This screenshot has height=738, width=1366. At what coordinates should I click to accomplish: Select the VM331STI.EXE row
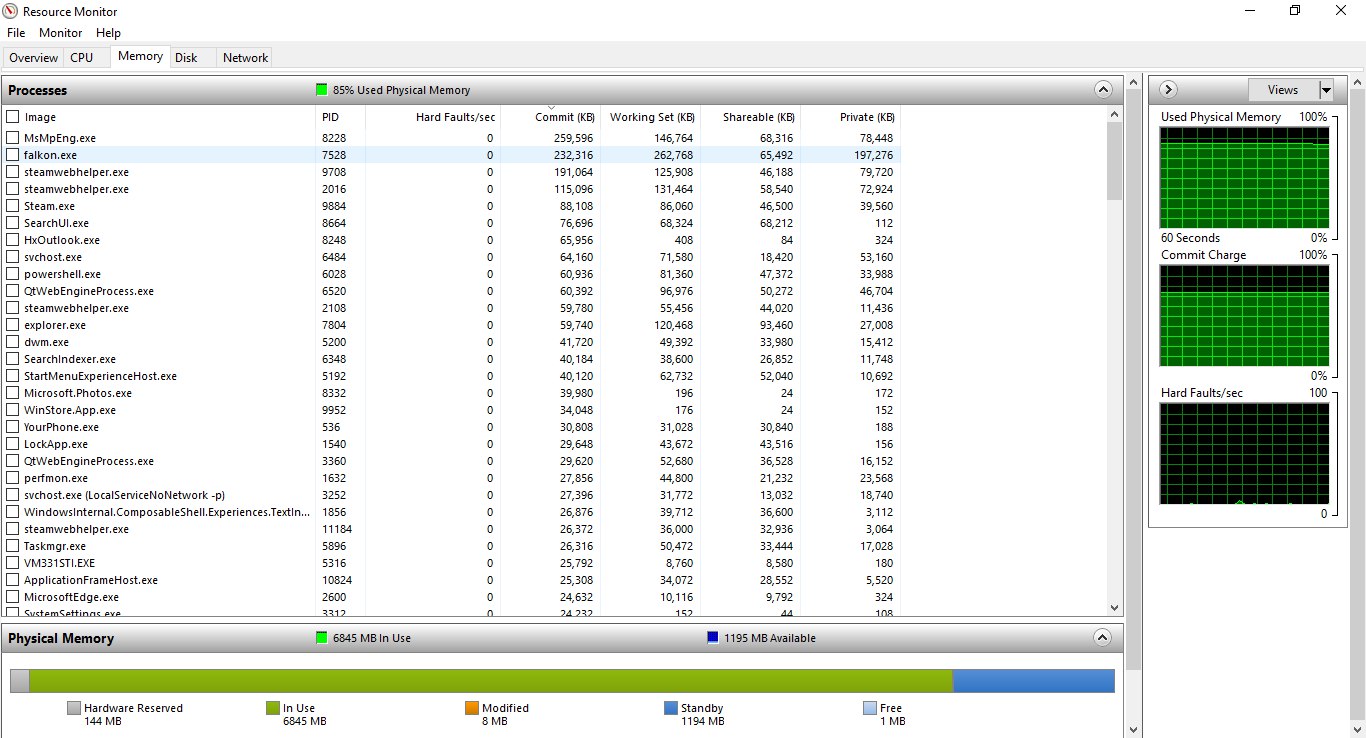pos(452,563)
